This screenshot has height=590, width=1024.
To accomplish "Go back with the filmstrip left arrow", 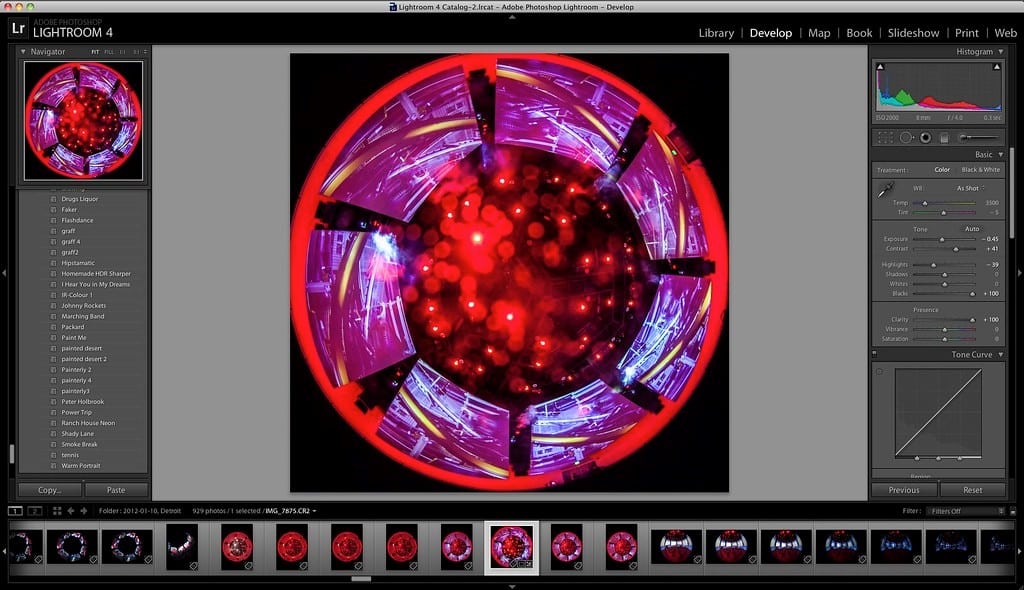I will 71,511.
